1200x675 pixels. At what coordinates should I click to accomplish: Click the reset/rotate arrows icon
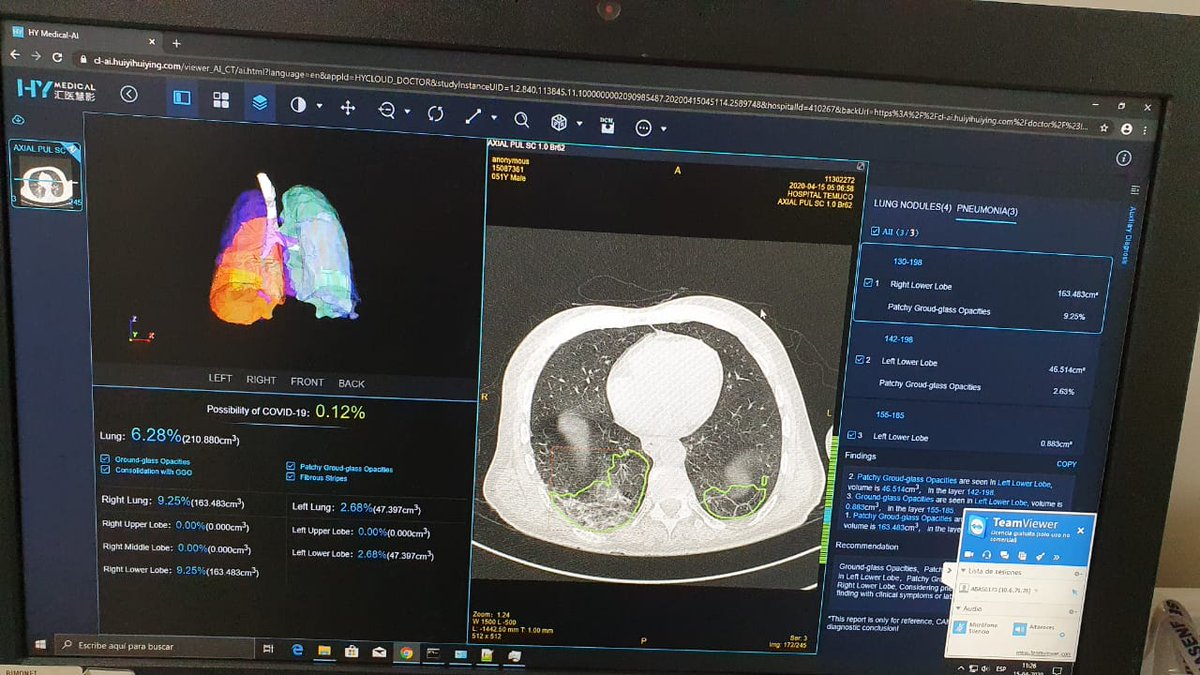point(435,113)
